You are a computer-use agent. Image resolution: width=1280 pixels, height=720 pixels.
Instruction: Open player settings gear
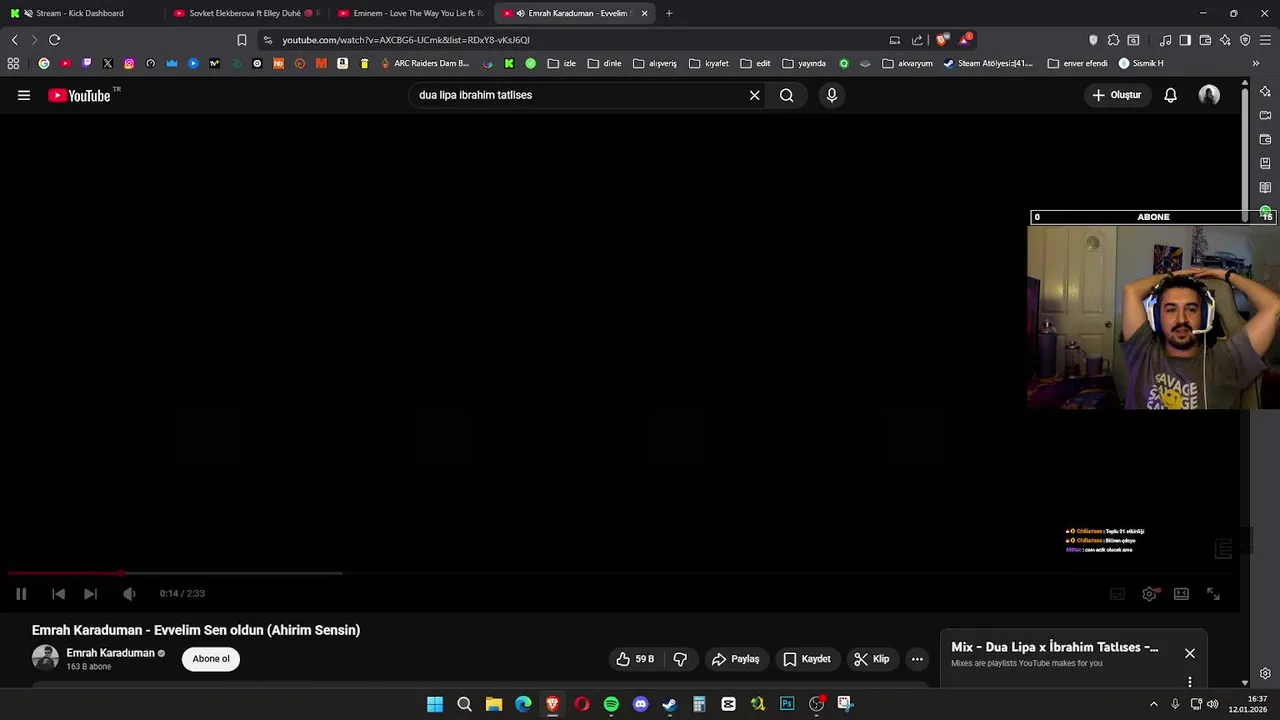coord(1150,593)
